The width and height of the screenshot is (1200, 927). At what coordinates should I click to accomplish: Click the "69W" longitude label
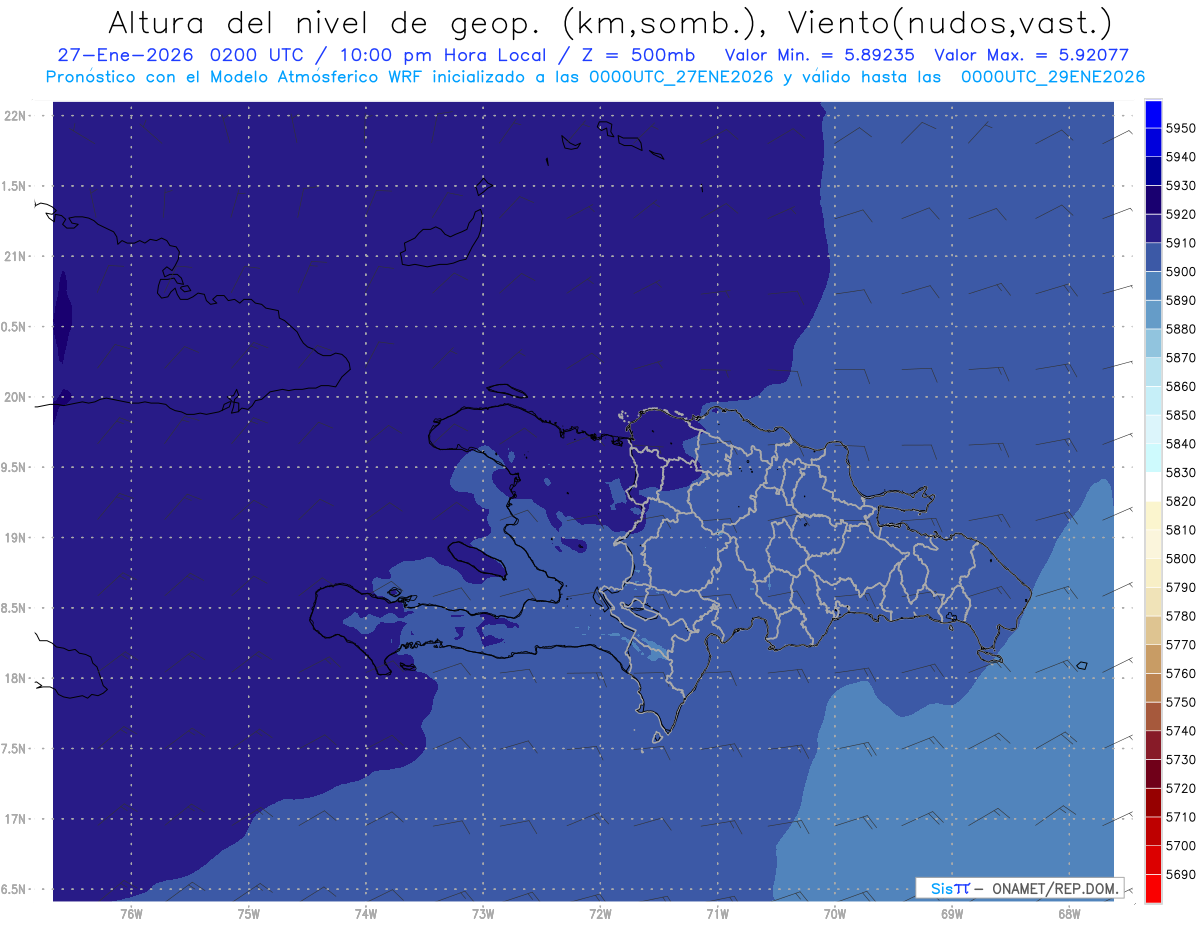(x=952, y=914)
